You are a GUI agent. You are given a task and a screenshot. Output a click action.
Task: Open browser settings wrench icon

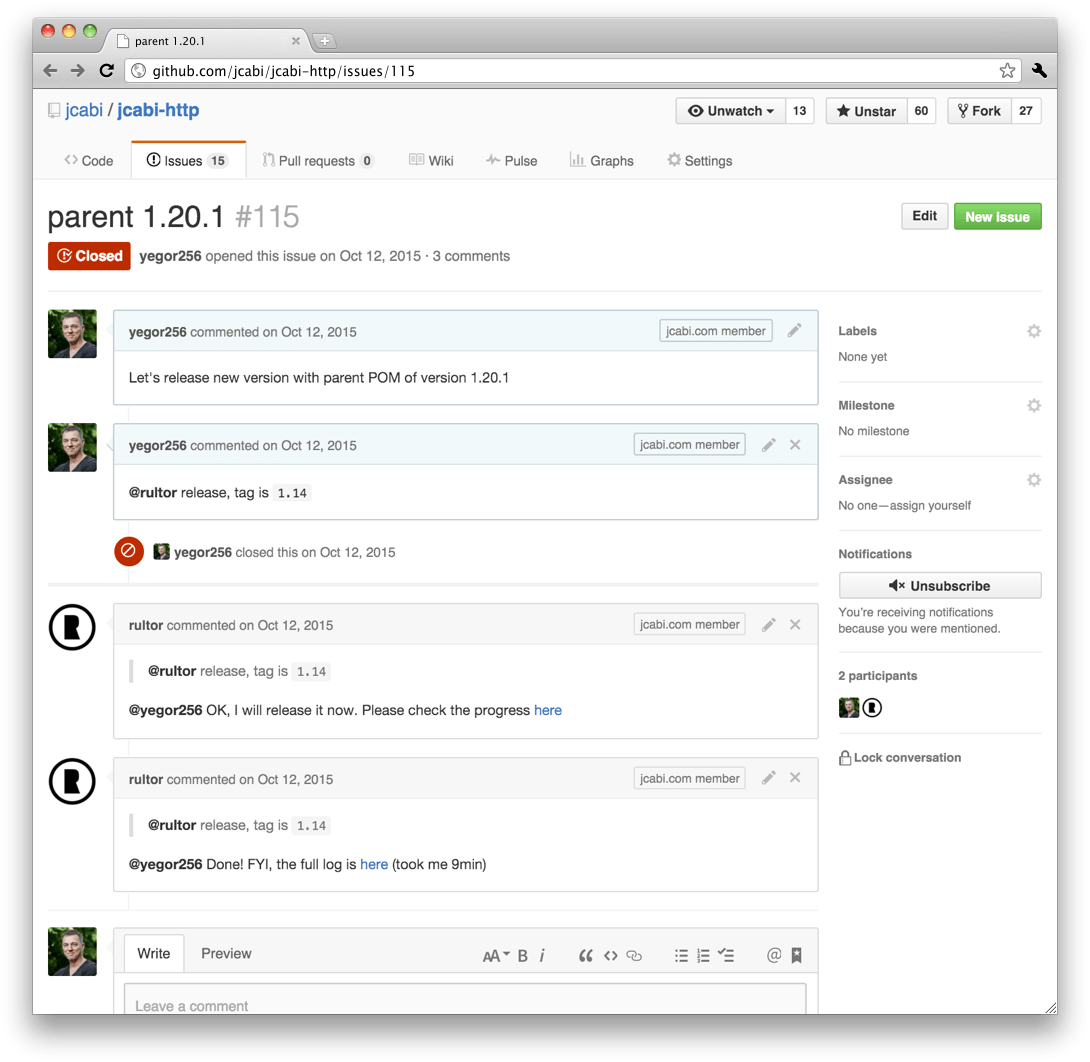tap(1039, 70)
